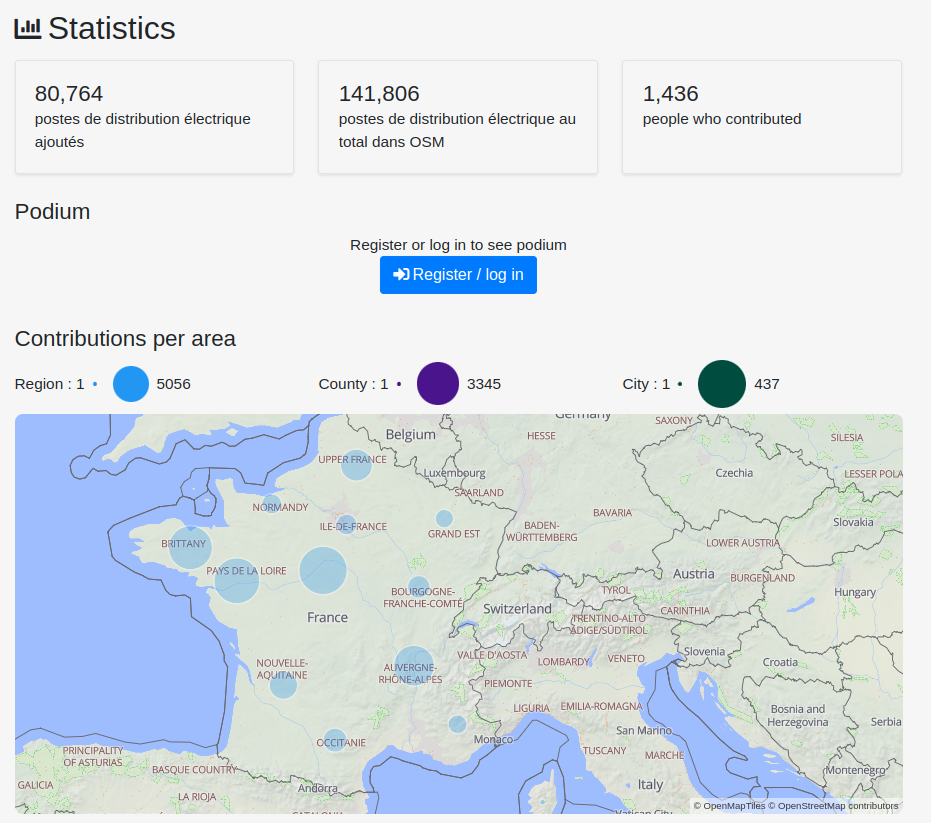Click the 1,436 contributors value

pyautogui.click(x=670, y=93)
